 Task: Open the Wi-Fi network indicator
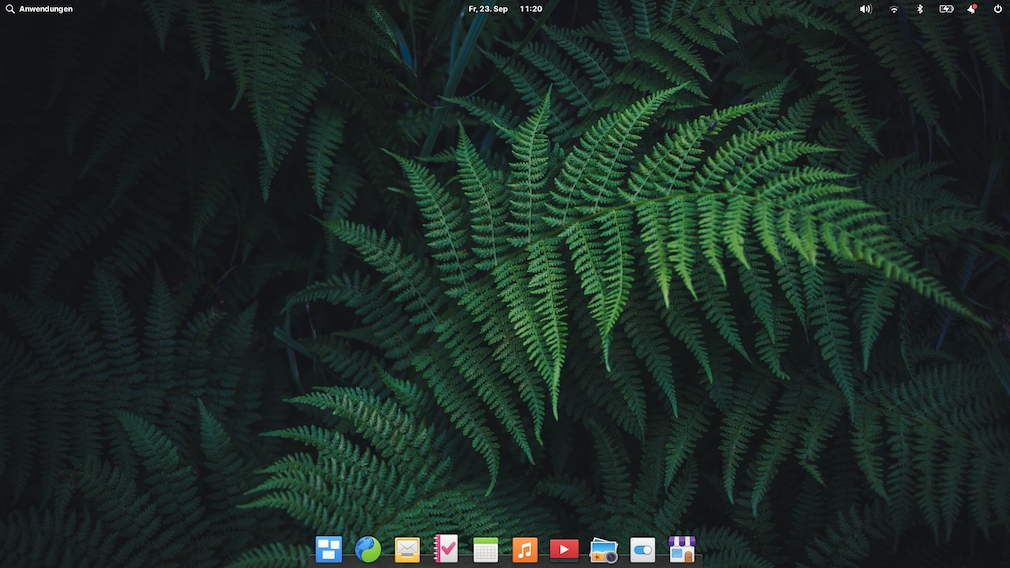point(894,9)
